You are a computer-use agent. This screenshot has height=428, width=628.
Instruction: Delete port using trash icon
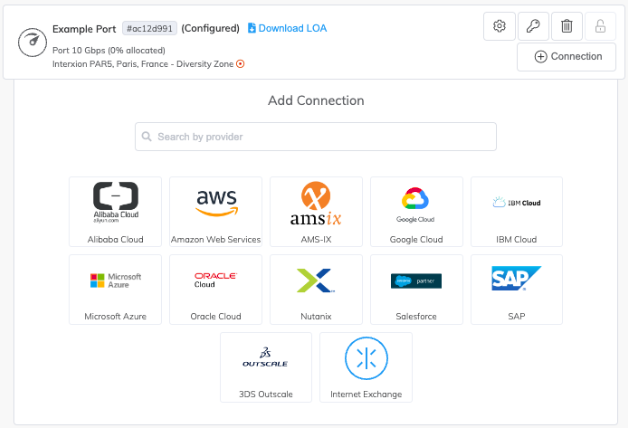[x=566, y=27]
